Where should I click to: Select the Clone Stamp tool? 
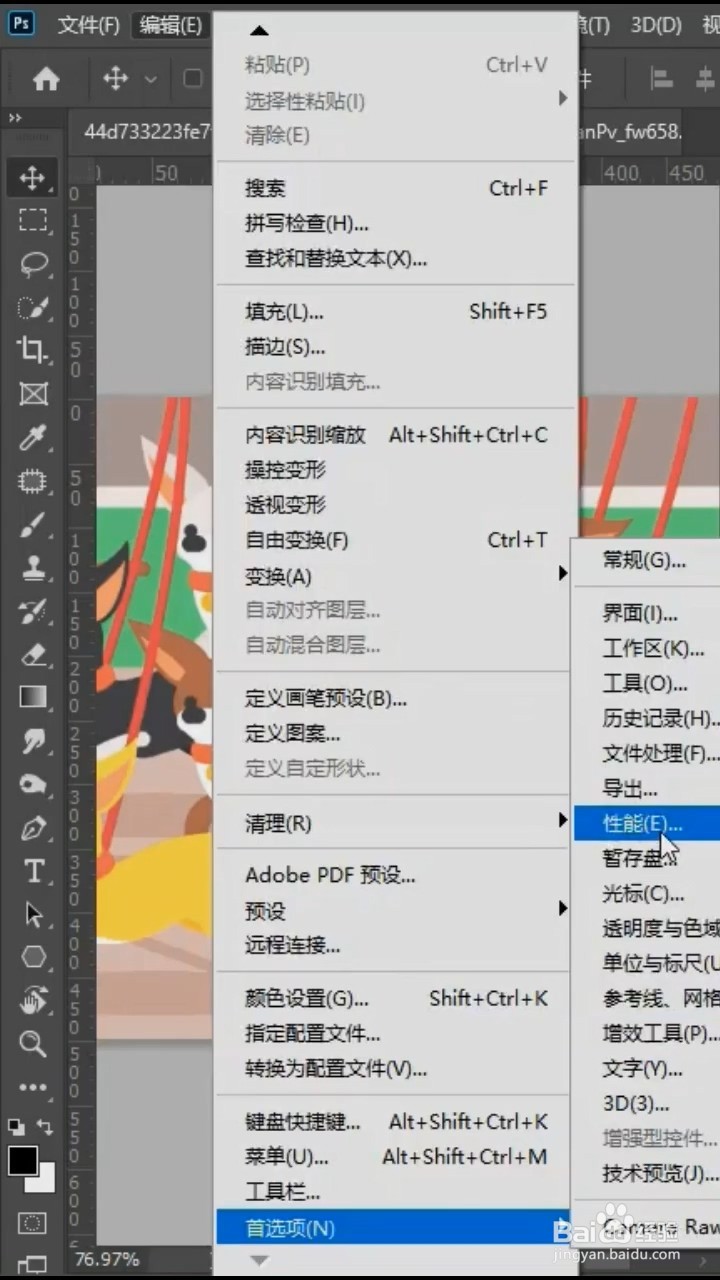[x=33, y=567]
